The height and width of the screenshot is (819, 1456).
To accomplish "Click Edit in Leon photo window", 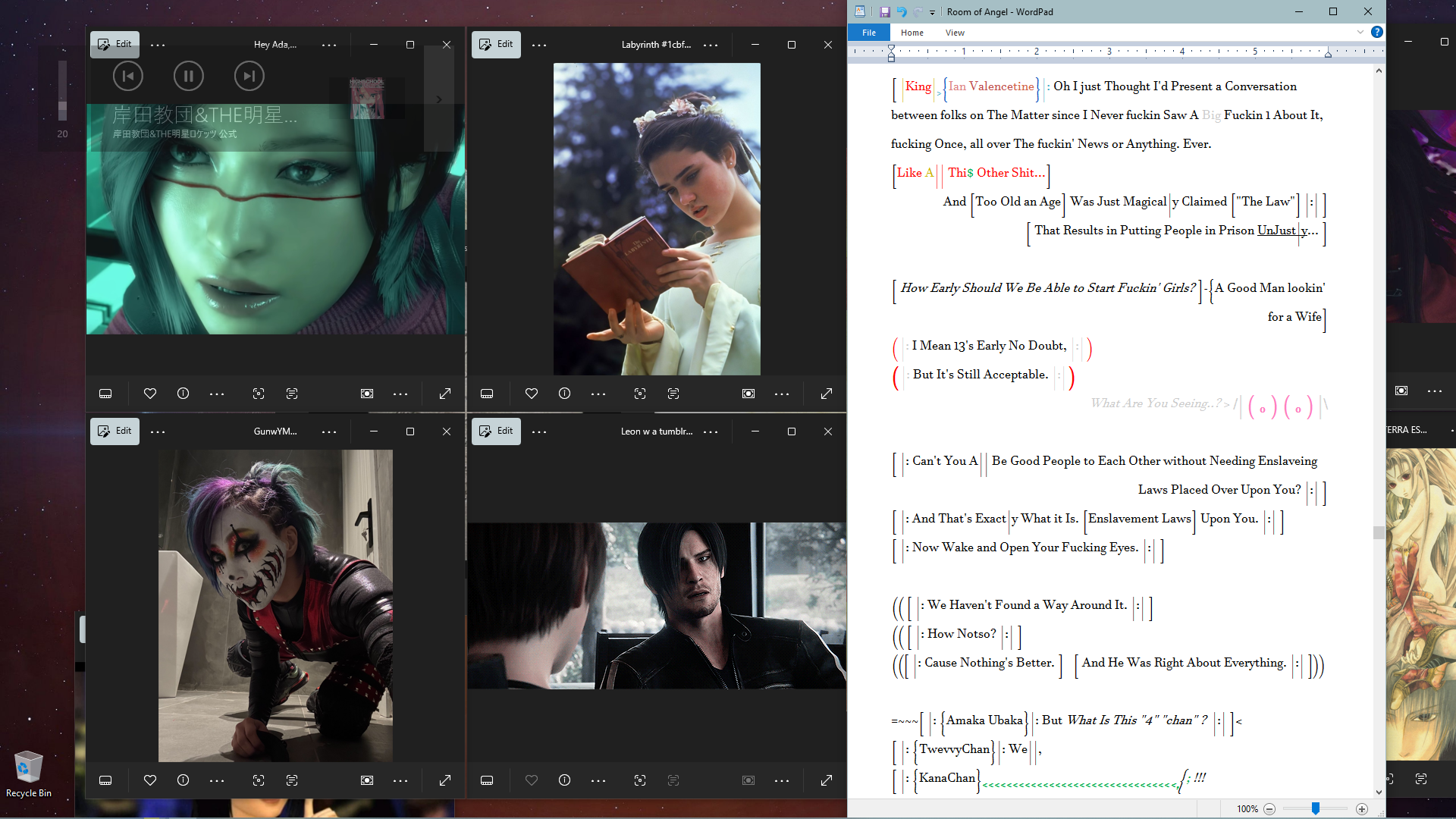I will tap(496, 431).
